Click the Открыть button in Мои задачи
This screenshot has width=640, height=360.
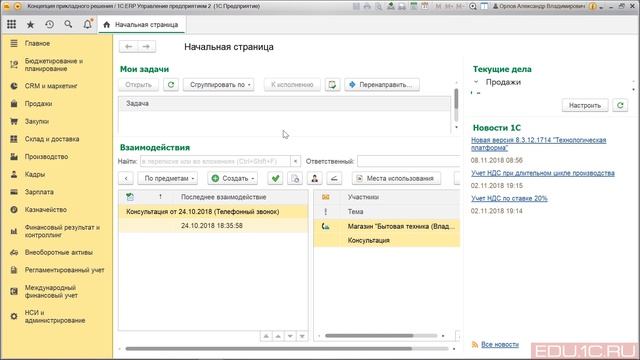point(138,84)
